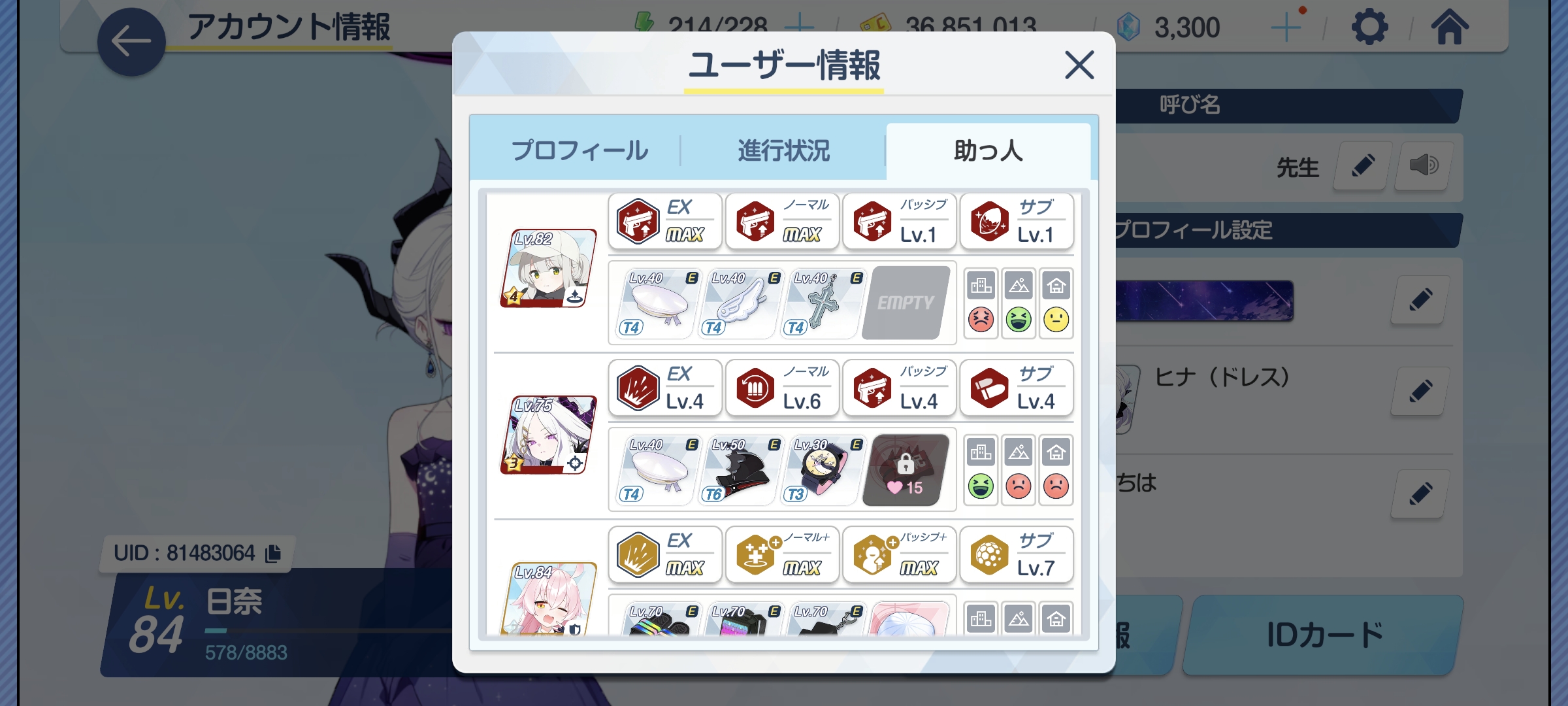This screenshot has width=1568, height=706.
Task: Tap the locked heart 15 gear slot
Action: point(906,469)
